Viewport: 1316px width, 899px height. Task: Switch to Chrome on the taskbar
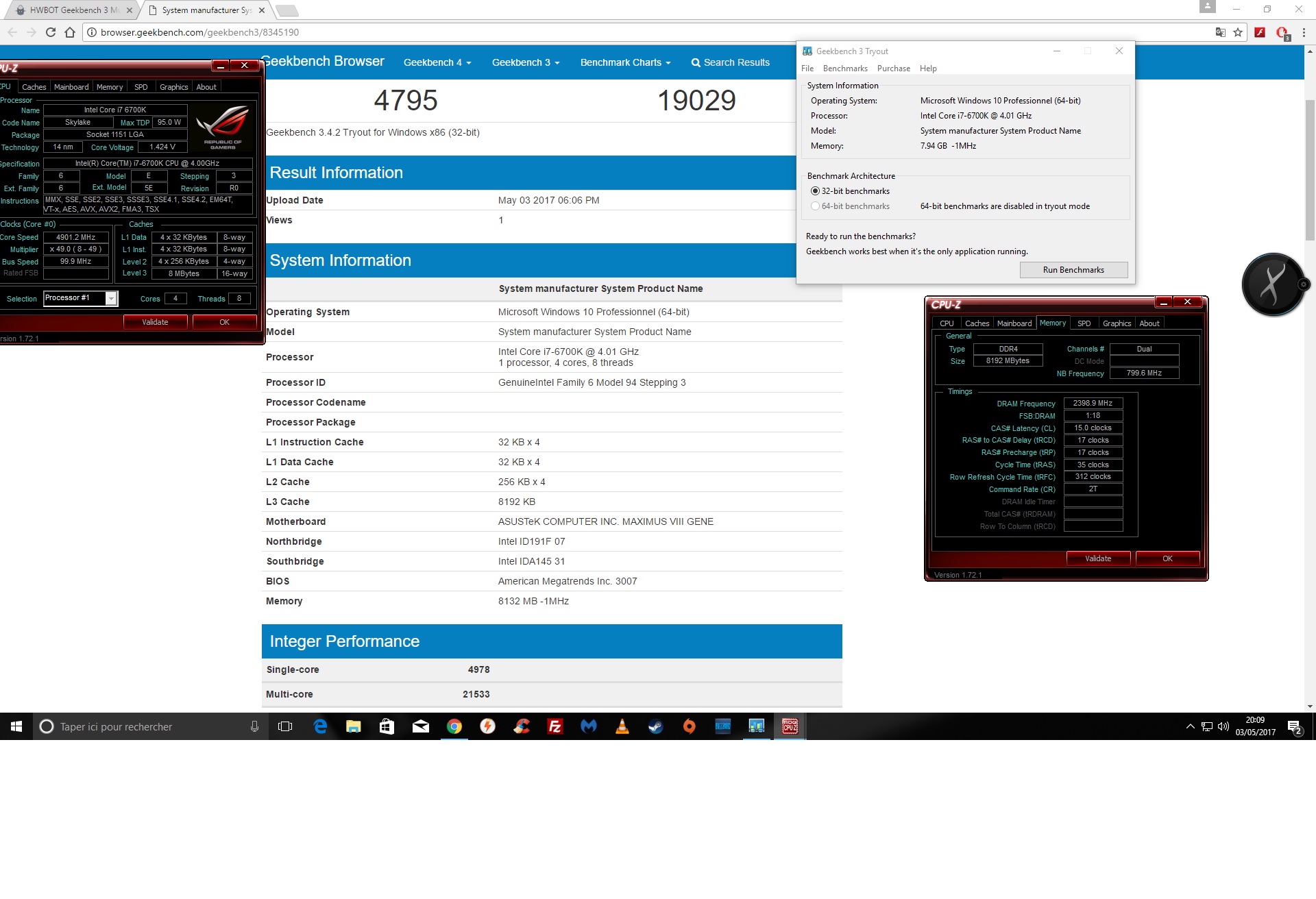(x=454, y=726)
